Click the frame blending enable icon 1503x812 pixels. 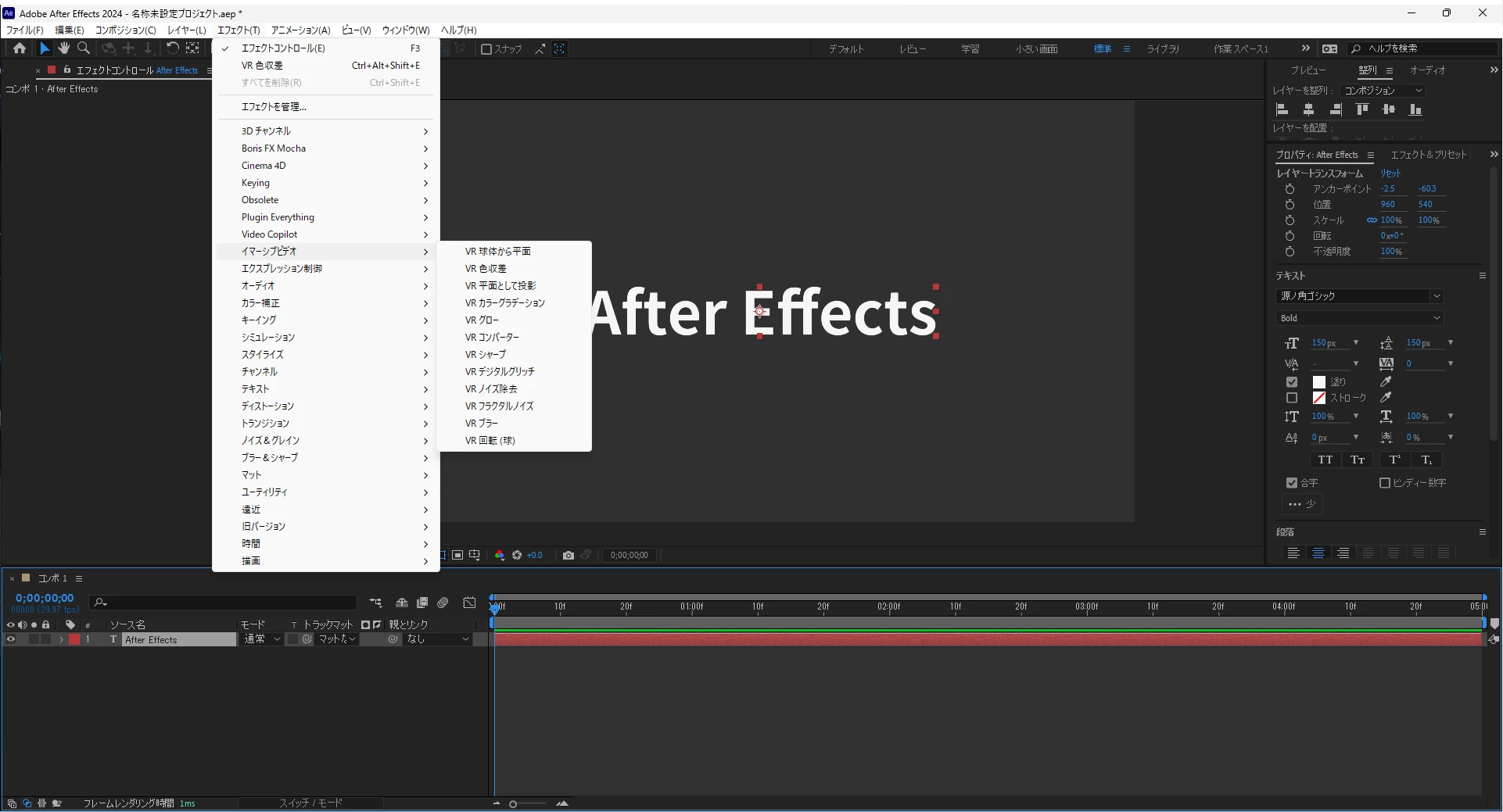[x=422, y=603]
